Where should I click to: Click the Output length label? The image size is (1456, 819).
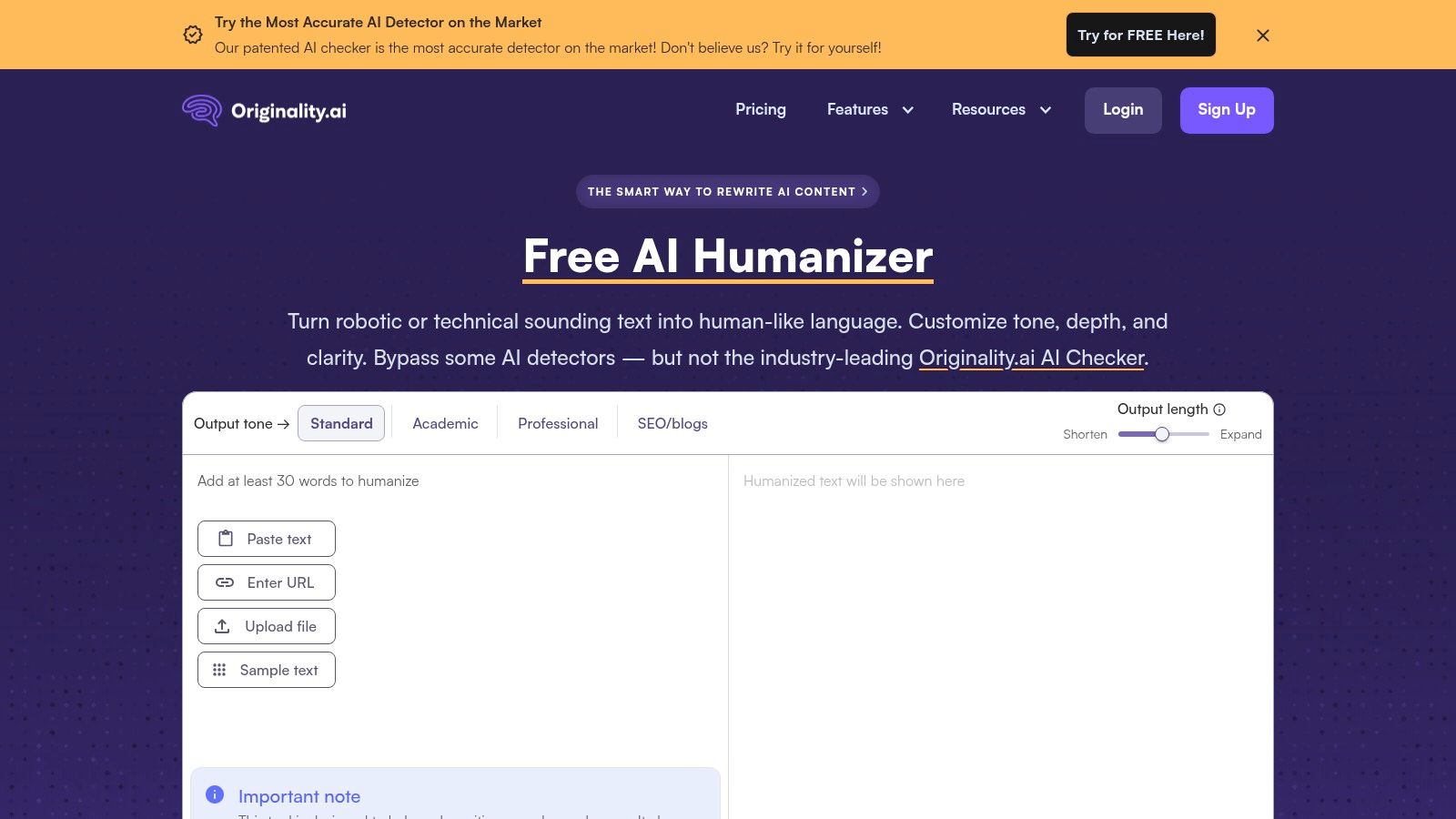[1162, 409]
